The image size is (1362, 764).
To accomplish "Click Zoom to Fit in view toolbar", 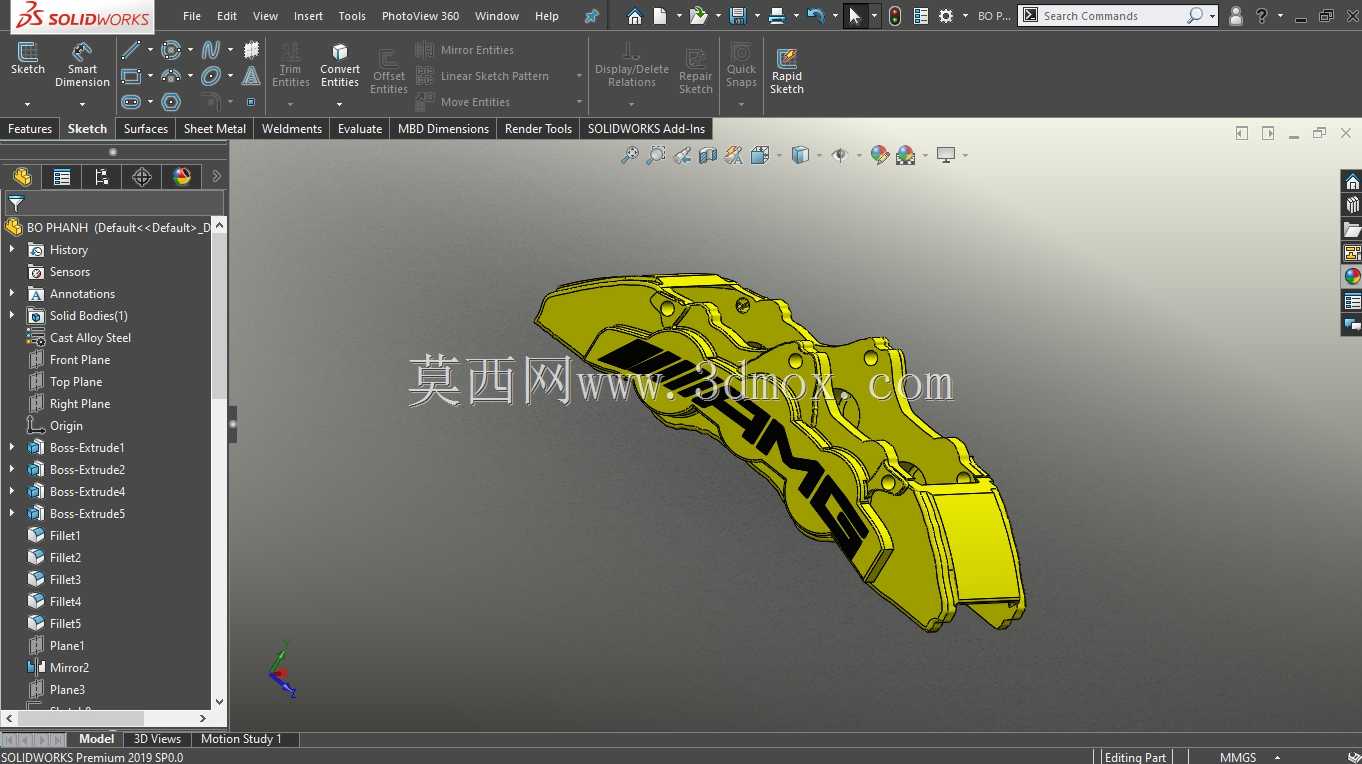I will [x=629, y=155].
